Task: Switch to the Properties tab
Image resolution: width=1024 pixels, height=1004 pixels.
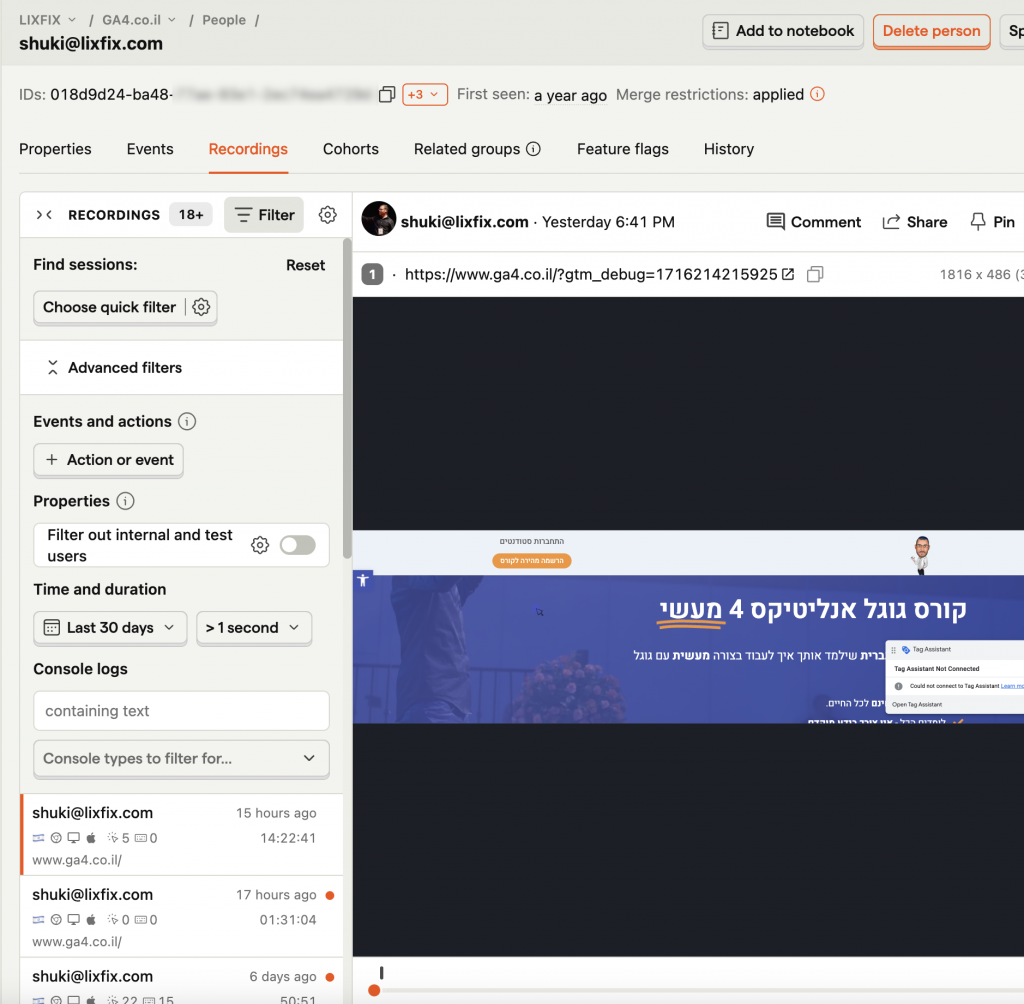Action: pyautogui.click(x=55, y=149)
